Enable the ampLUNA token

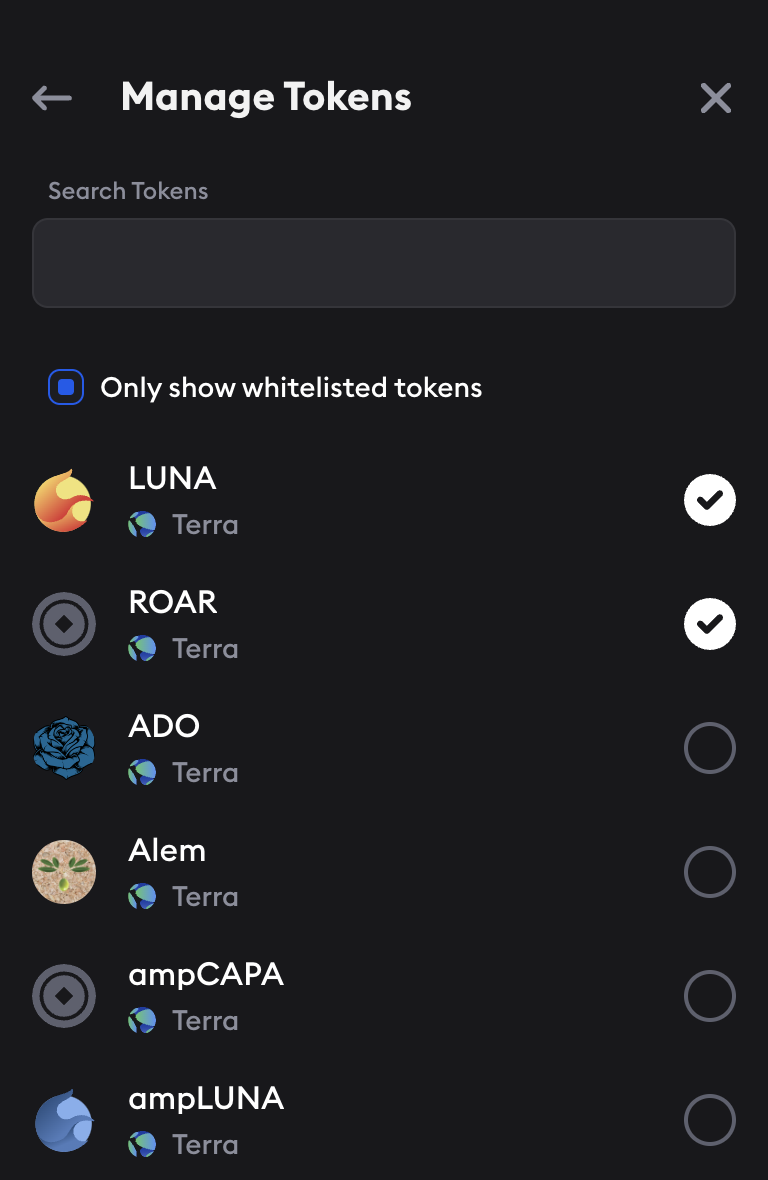click(710, 1120)
